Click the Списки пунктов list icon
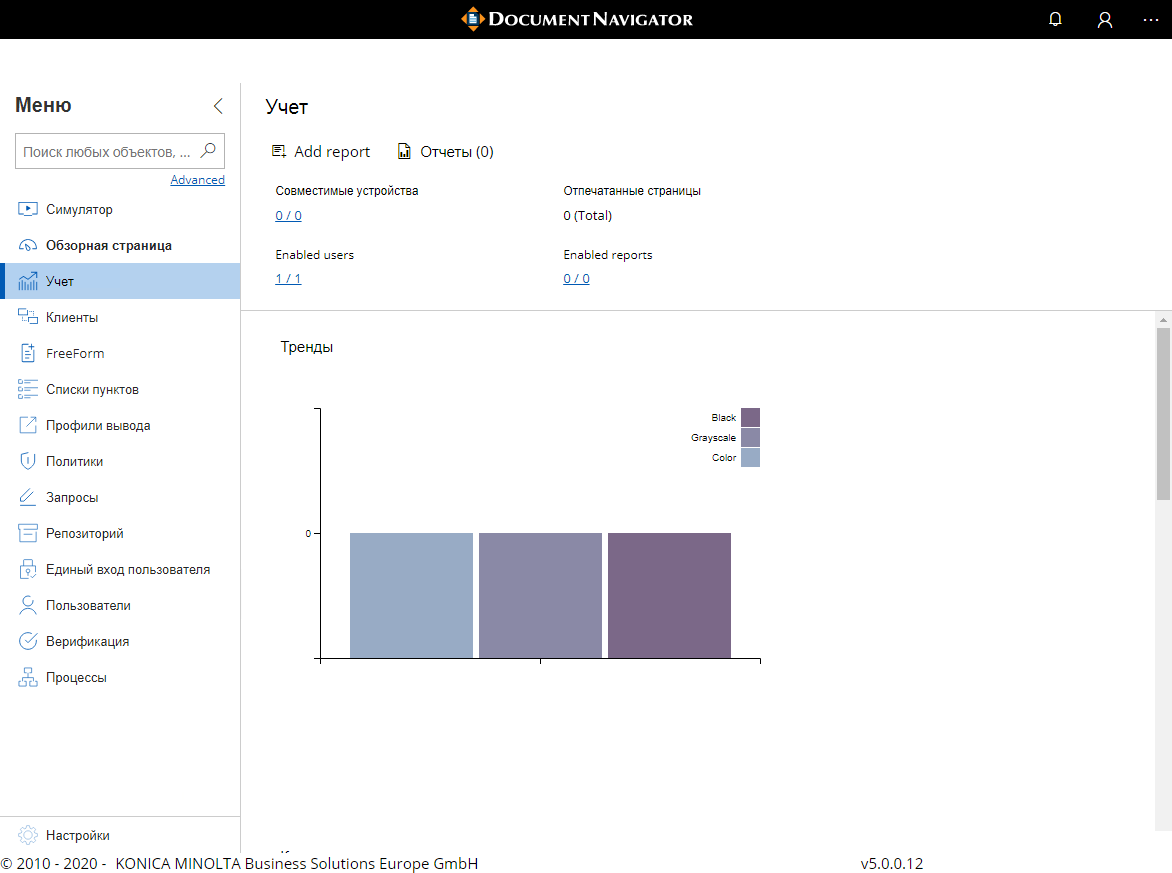 click(x=28, y=389)
